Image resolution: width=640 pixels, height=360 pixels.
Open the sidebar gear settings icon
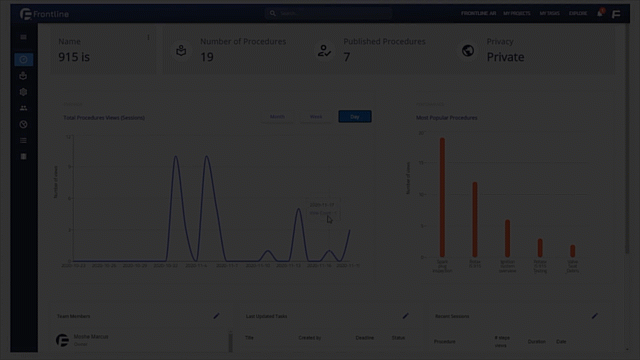click(23, 92)
